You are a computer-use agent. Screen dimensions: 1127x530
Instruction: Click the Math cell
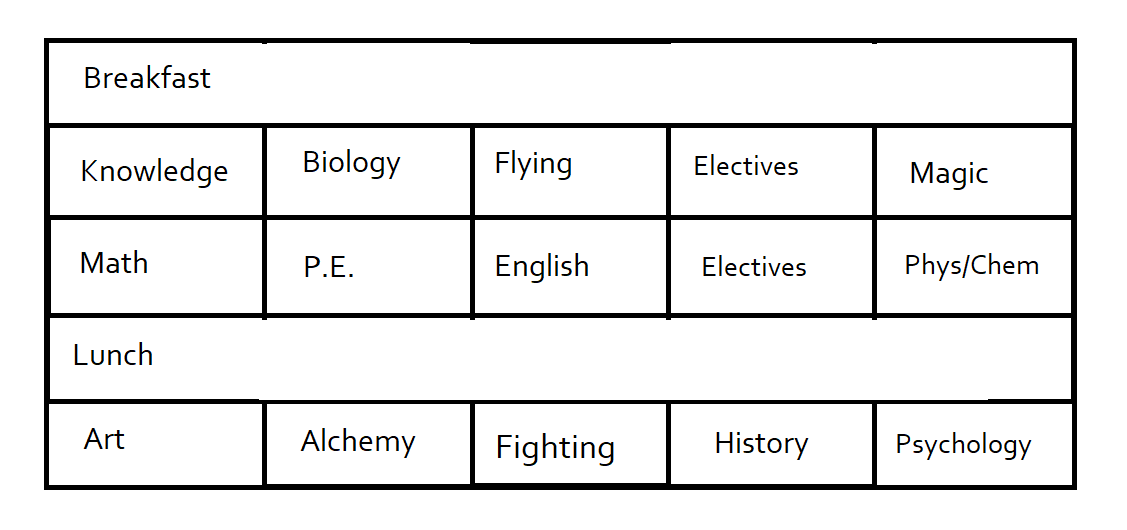pyautogui.click(x=156, y=267)
